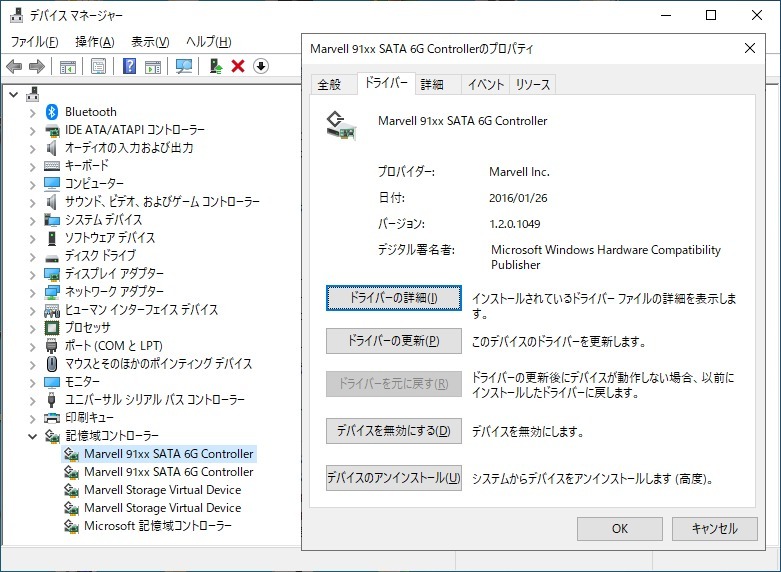Select the second Marvell 91xx SATA 6G Controller
This screenshot has height=572, width=781.
[169, 472]
